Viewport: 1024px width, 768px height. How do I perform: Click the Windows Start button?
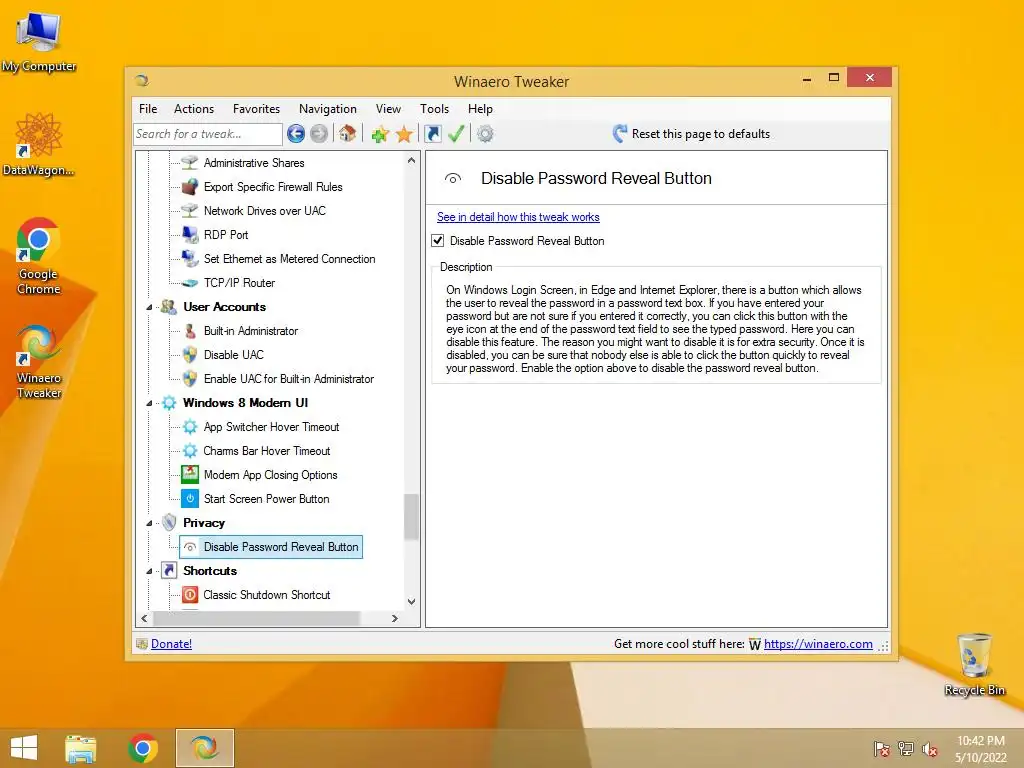24,748
